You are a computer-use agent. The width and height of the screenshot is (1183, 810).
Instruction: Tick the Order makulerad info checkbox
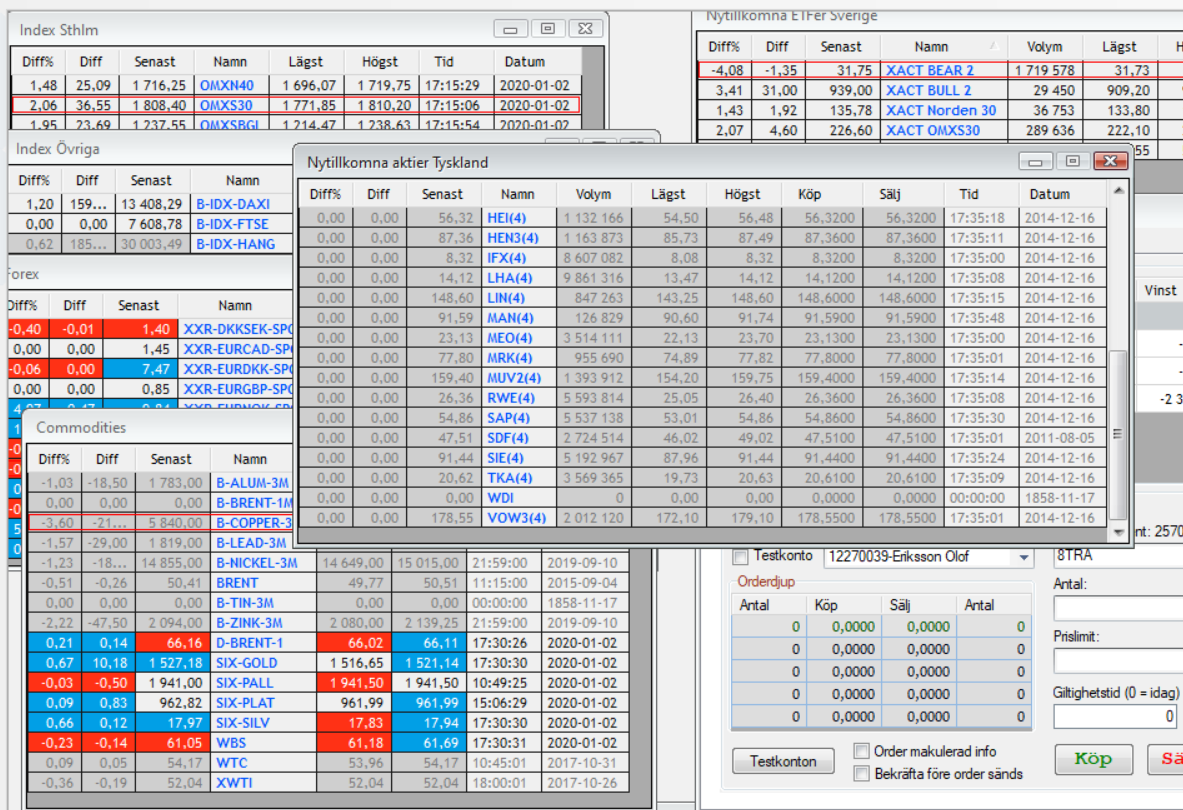pos(861,751)
